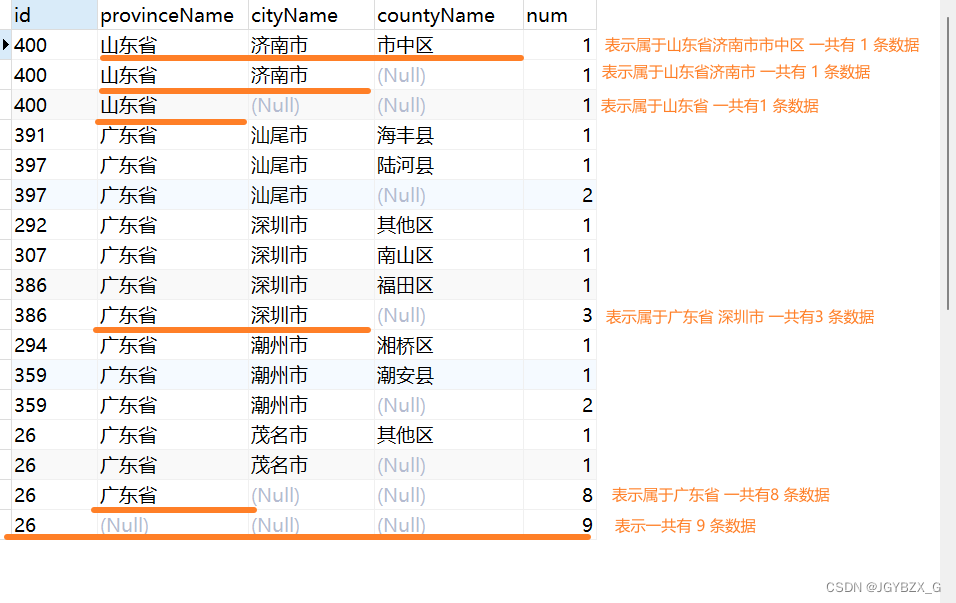
Task: Select the num column header
Action: point(559,15)
